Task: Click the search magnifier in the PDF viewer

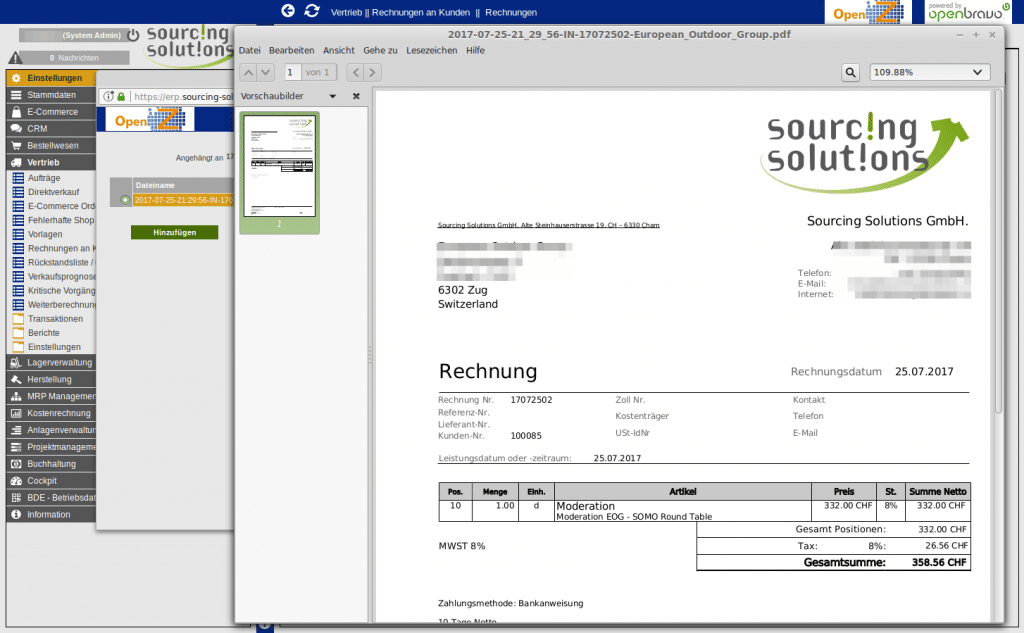Action: [850, 73]
